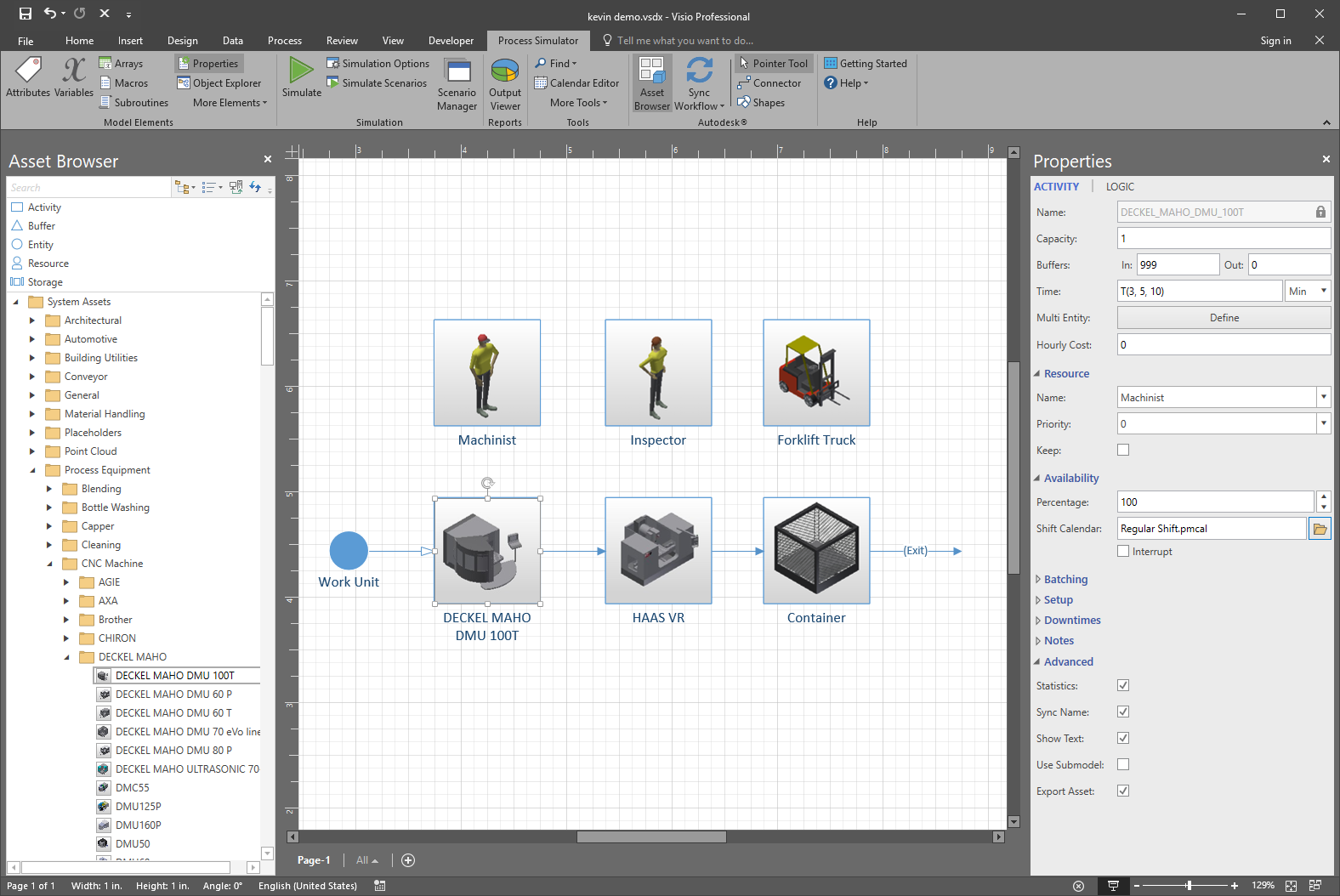
Task: Open Subroutines in Model Elements
Action: (133, 102)
